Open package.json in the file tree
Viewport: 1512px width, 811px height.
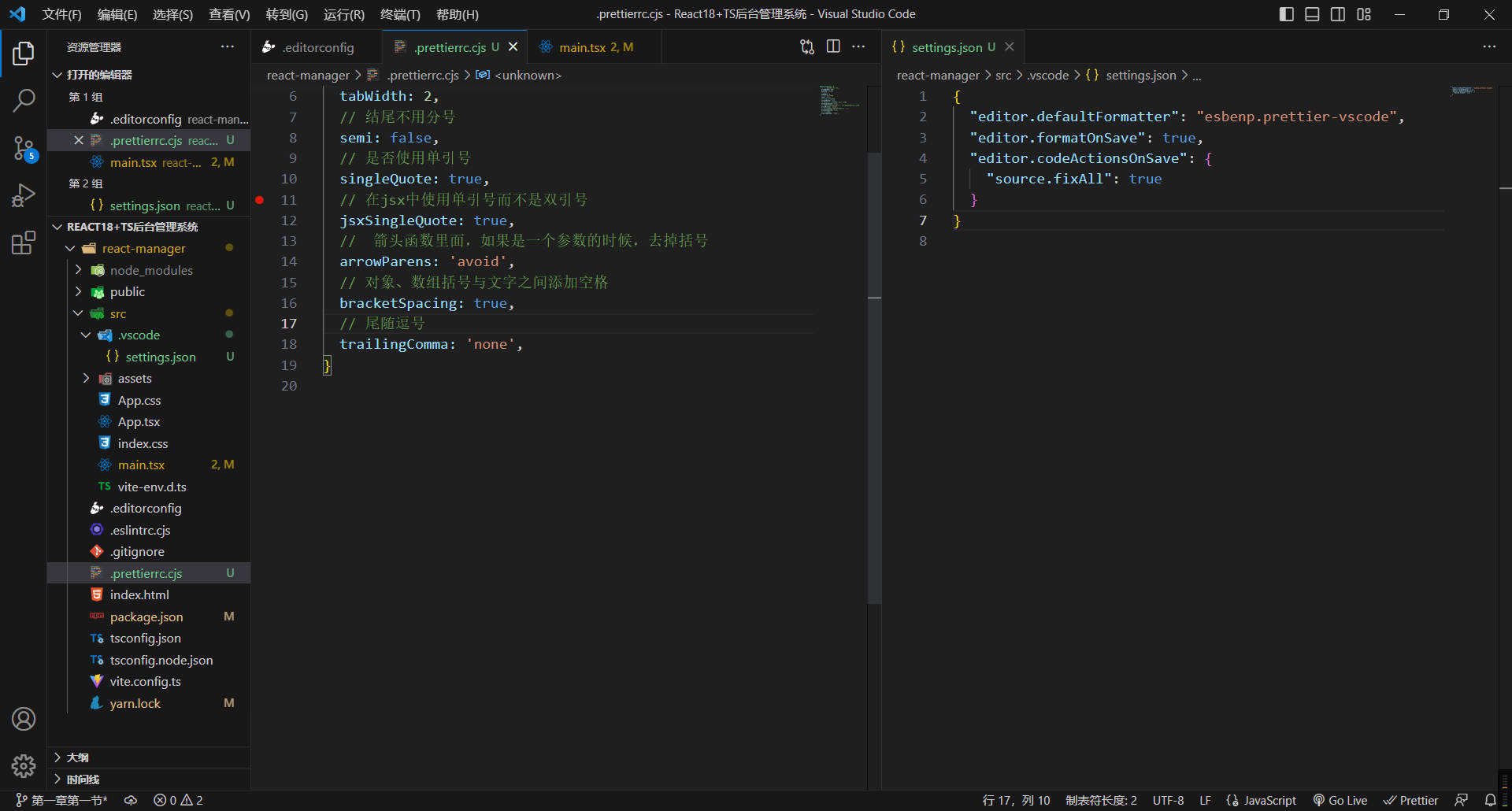point(146,617)
